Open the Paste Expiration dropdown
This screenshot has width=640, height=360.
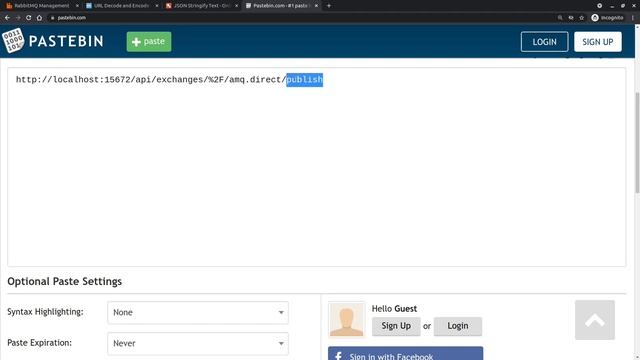198,344
